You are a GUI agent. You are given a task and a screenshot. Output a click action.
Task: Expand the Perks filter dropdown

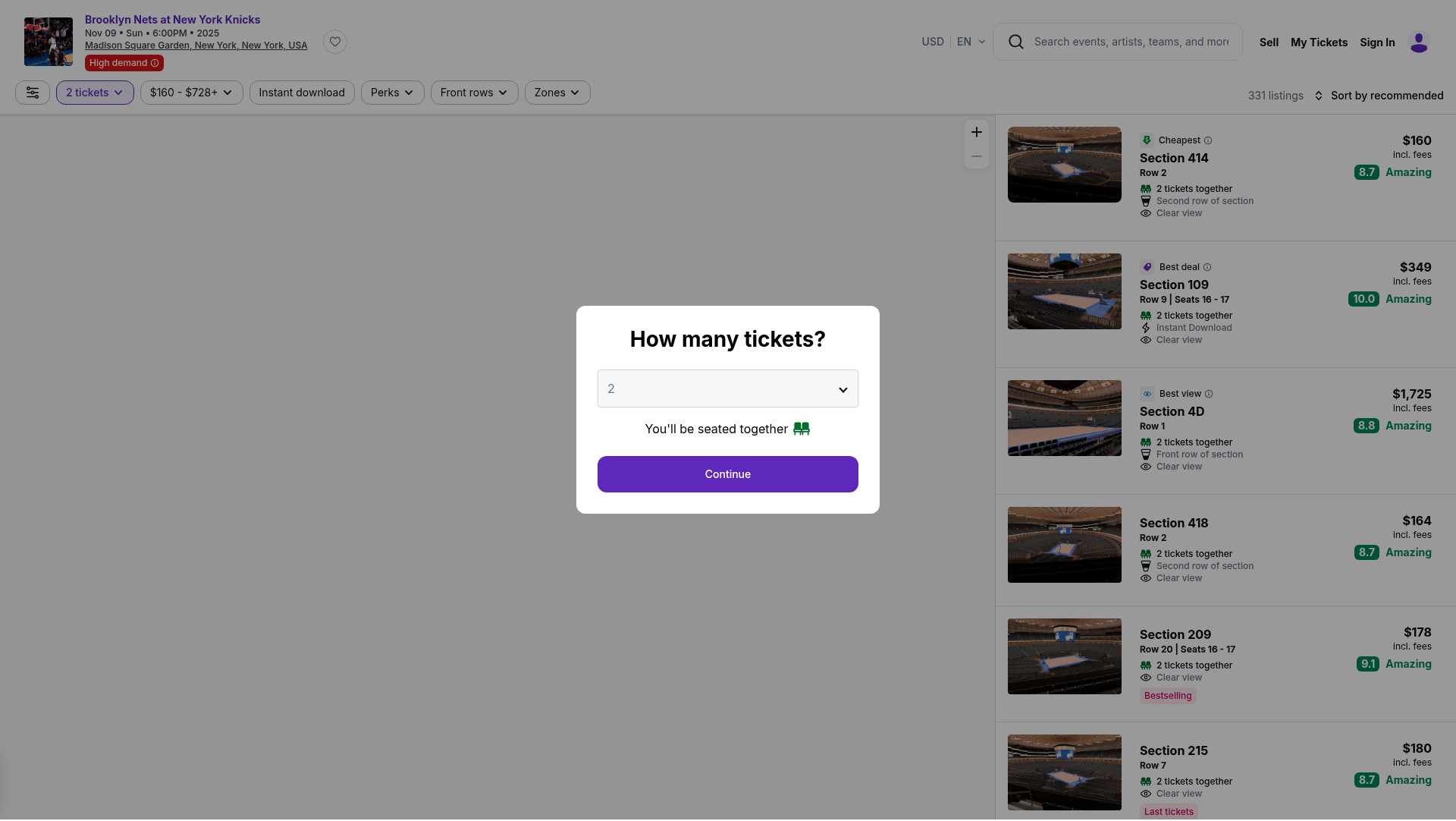click(393, 93)
